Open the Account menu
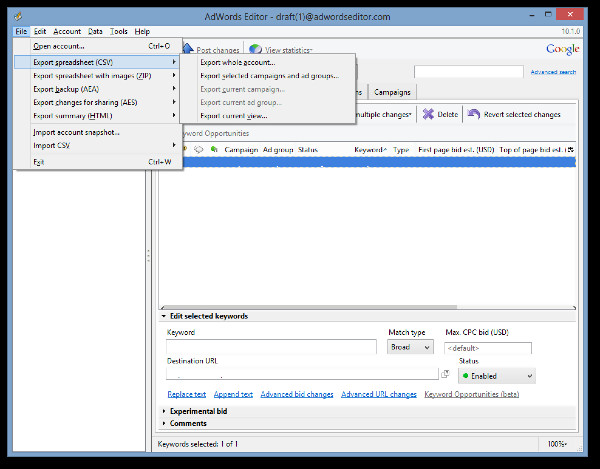Screen dimensions: 600x469 point(67,31)
